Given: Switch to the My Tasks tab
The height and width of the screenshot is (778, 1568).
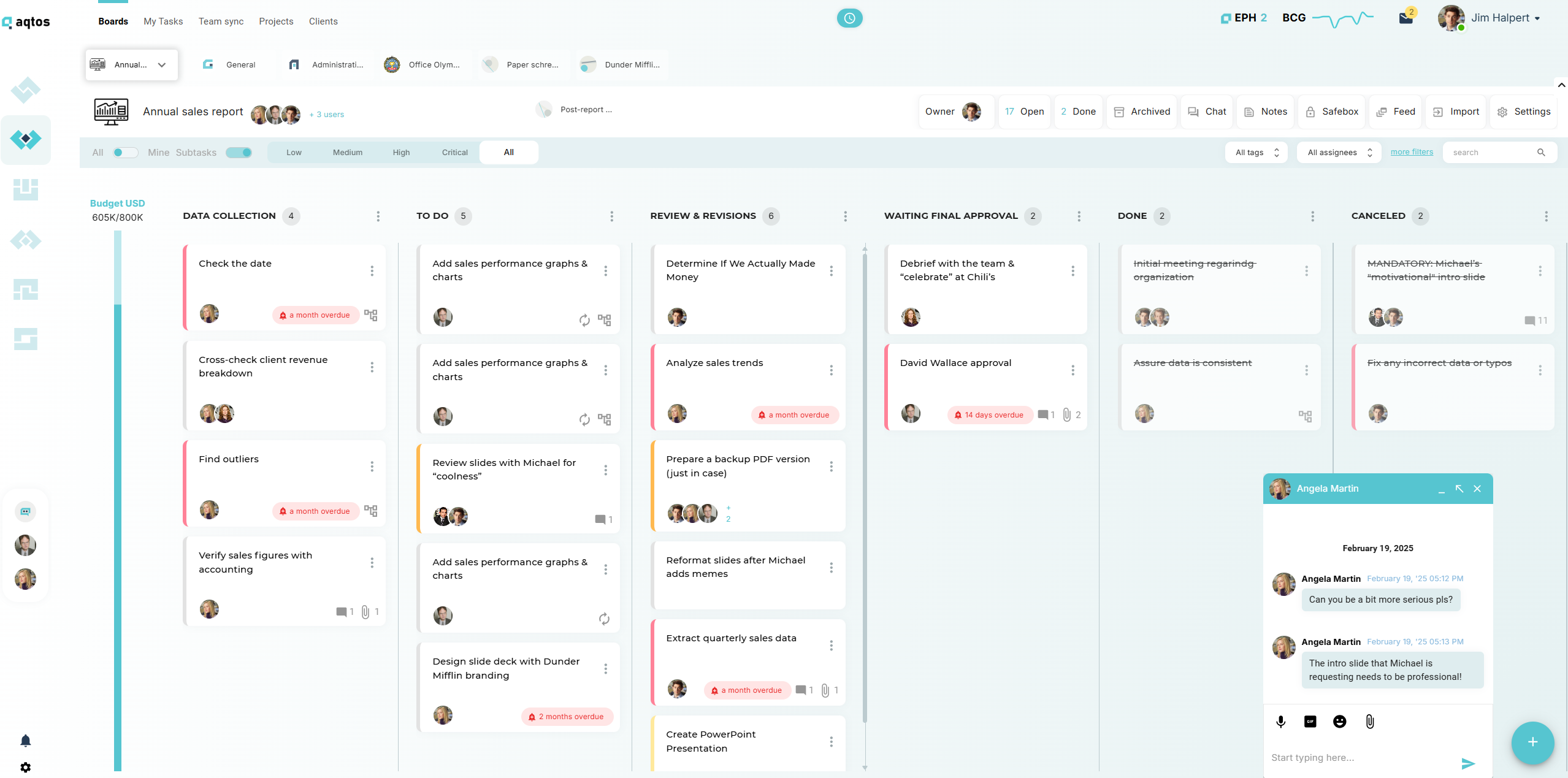Looking at the screenshot, I should (163, 21).
